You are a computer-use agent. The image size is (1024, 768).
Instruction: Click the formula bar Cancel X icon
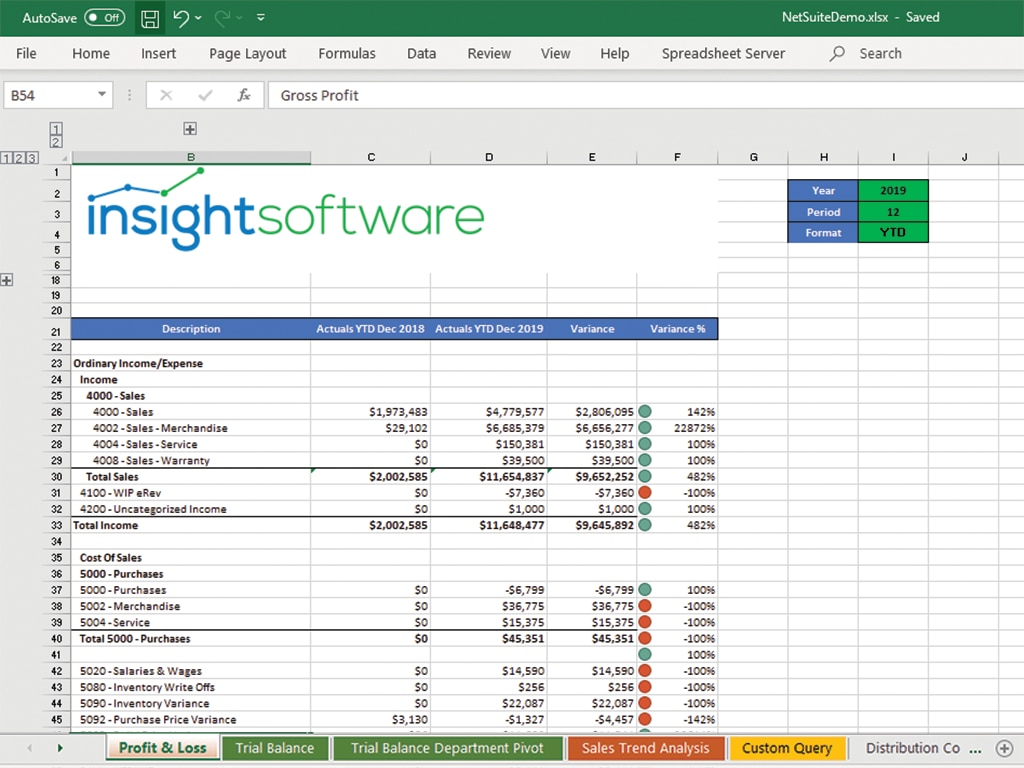pos(166,95)
